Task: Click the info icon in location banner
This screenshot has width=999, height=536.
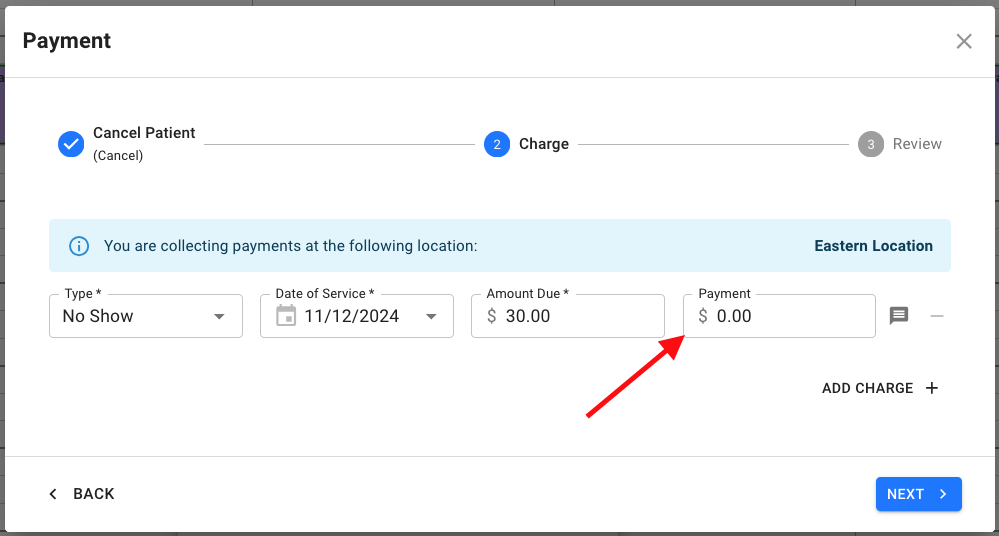Action: (x=78, y=246)
